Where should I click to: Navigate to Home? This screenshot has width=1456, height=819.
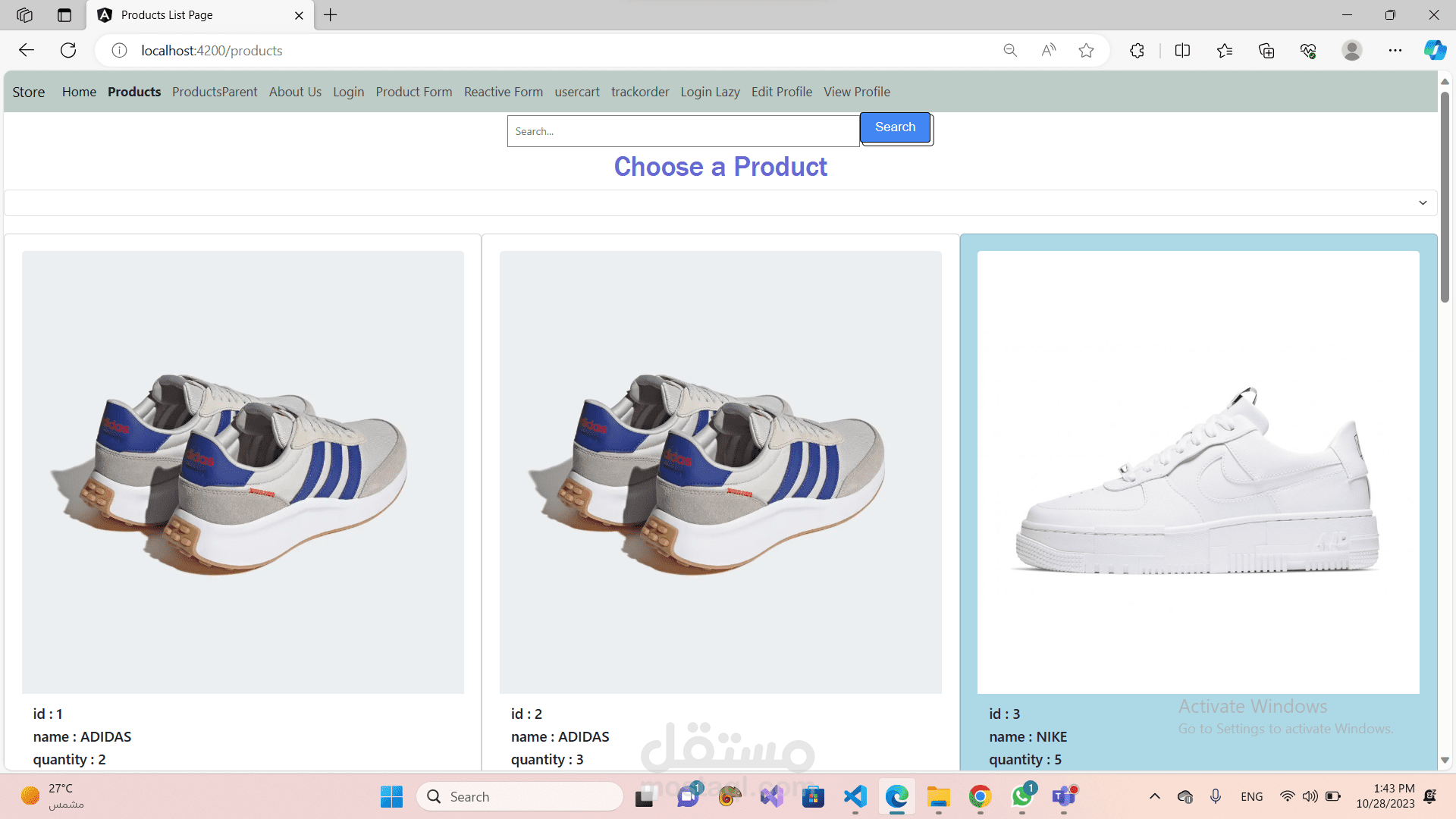click(79, 92)
